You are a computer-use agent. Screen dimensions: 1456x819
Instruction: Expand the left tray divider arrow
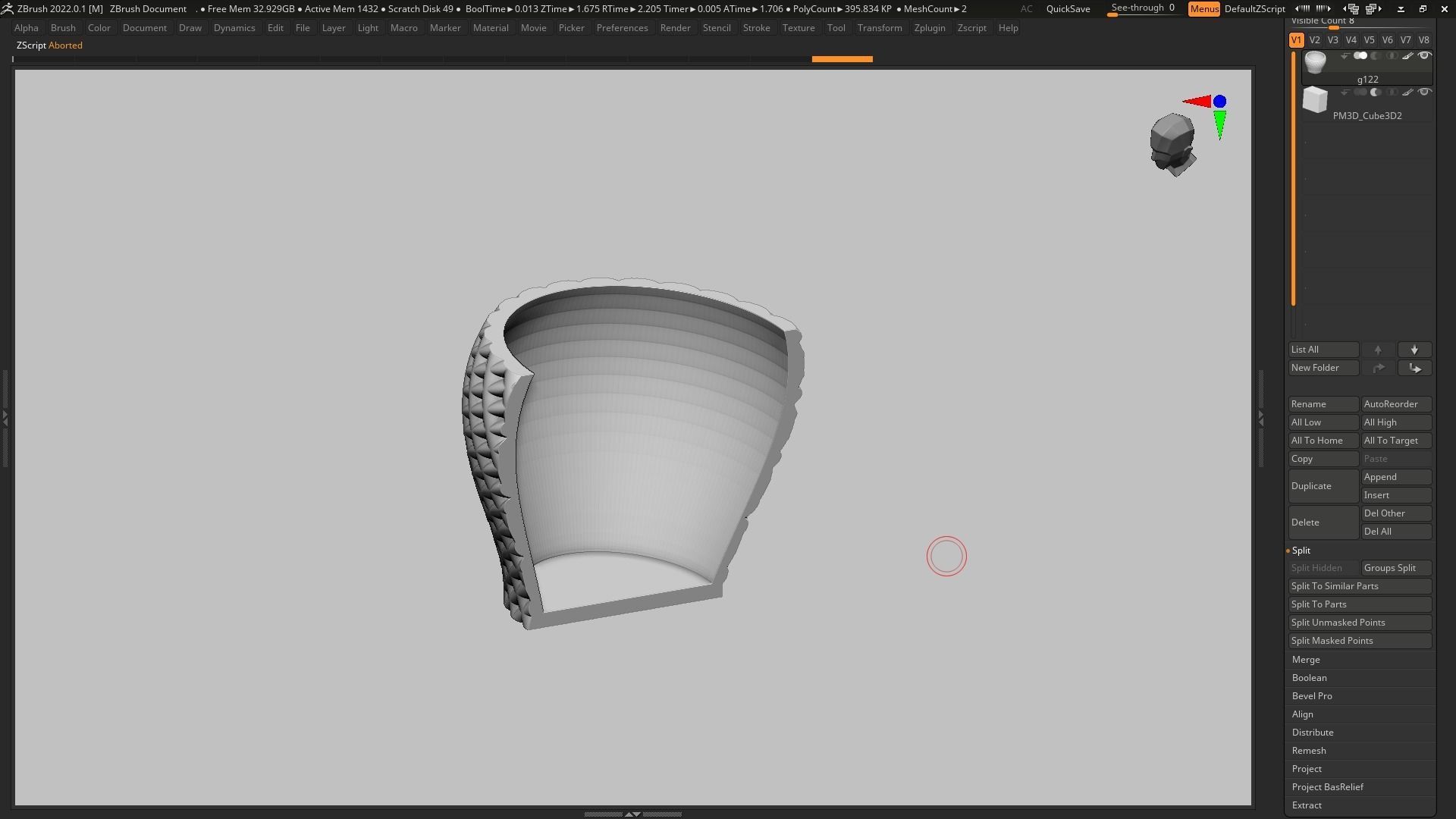pos(5,417)
